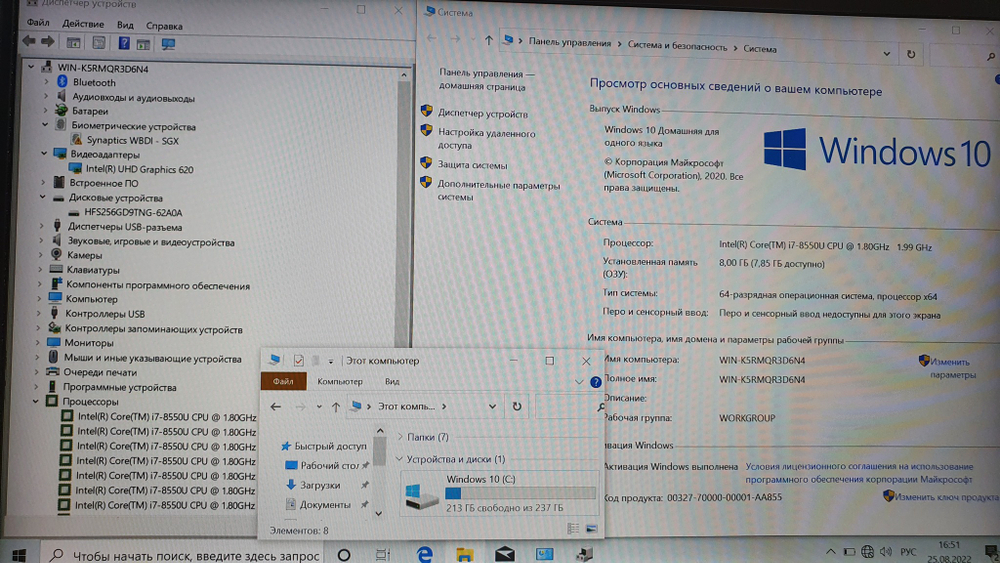Viewport: 1000px width, 563px height.
Task: Click the scan for hardware changes monitor icon
Action: pos(168,44)
